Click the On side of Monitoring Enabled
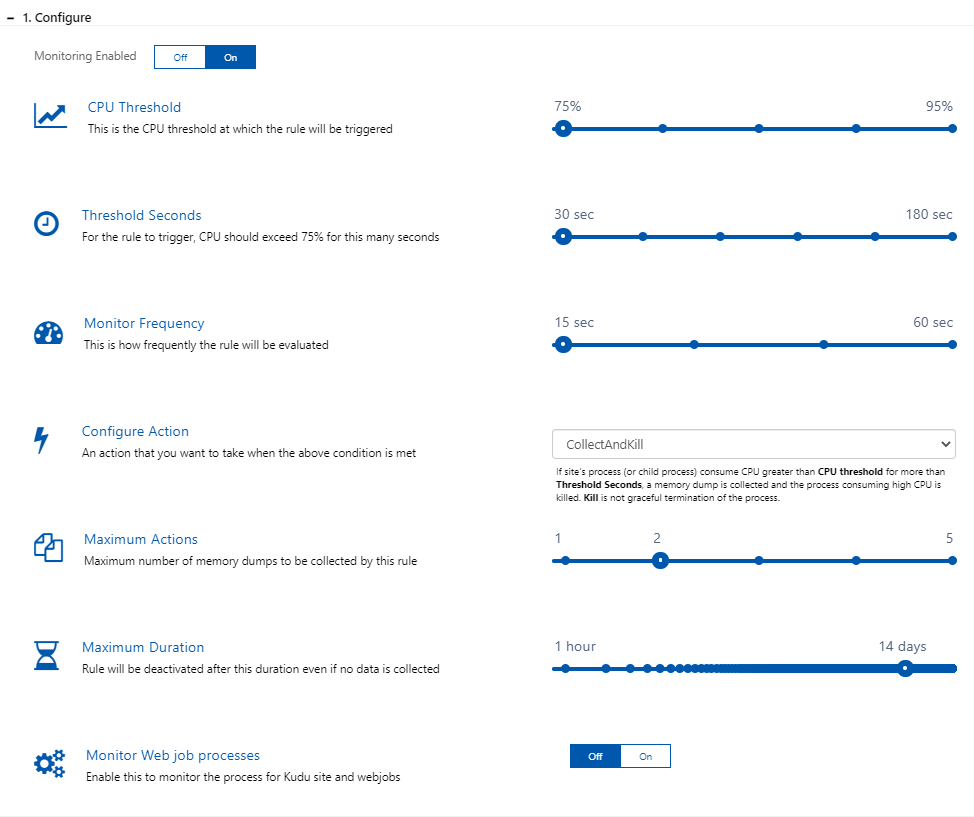974x817 pixels. pos(230,57)
